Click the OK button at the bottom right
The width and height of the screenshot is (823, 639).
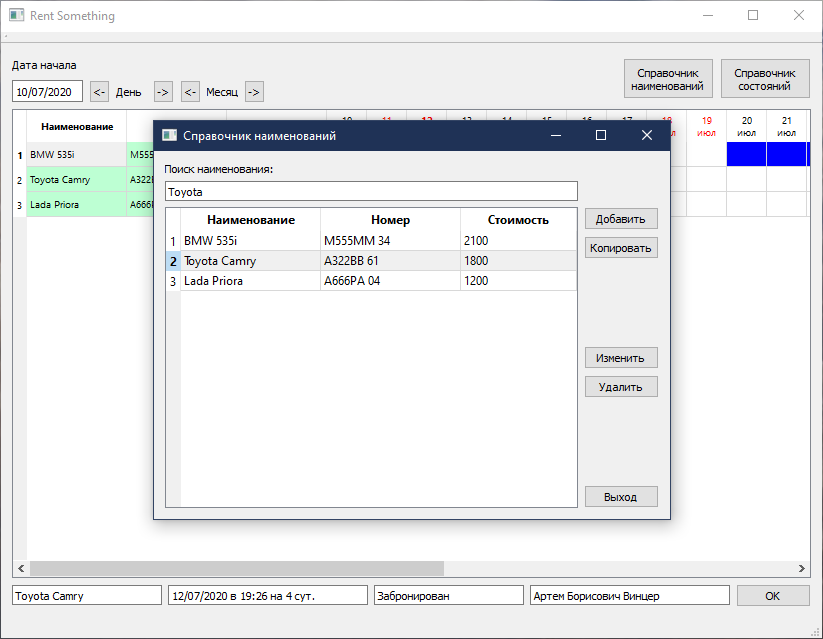(x=773, y=596)
